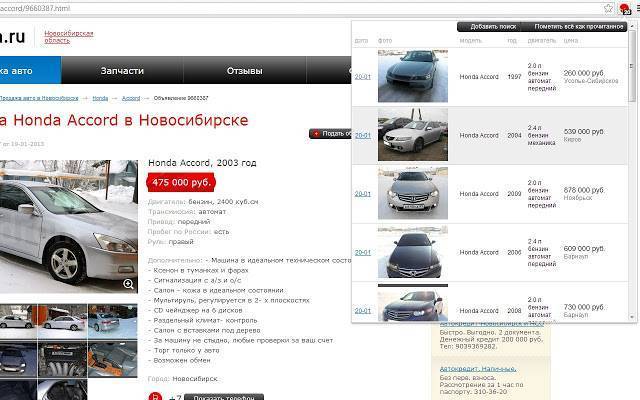Click the large silver Honda Accord photo

click(69, 227)
